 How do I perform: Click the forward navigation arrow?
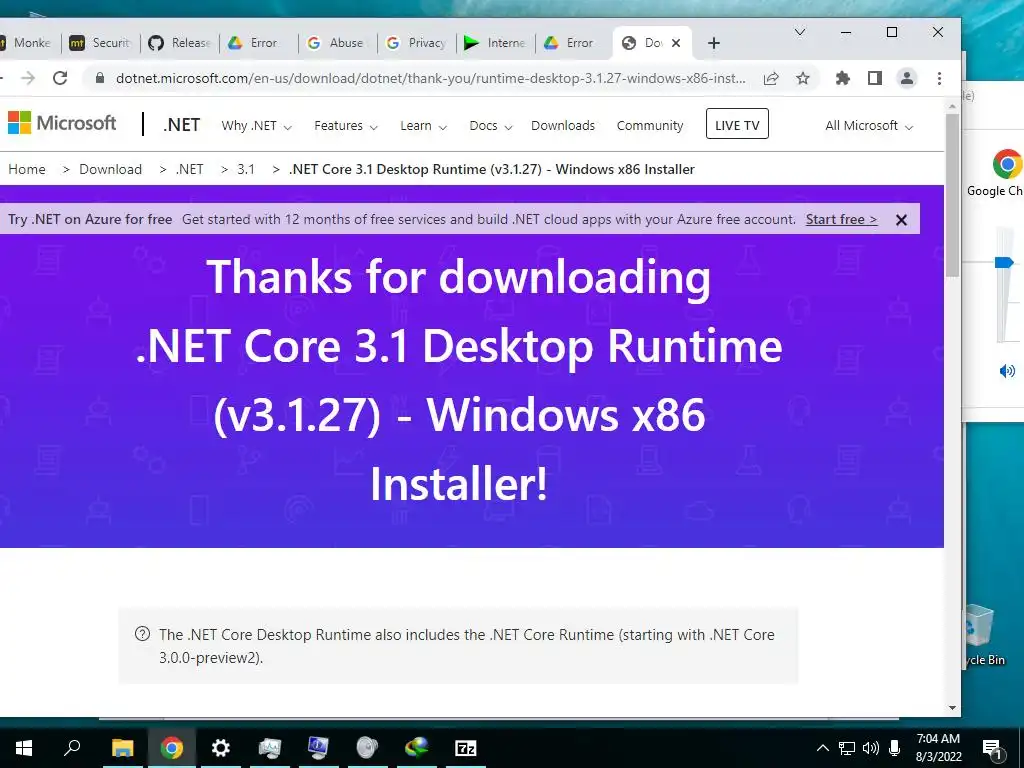coord(28,78)
